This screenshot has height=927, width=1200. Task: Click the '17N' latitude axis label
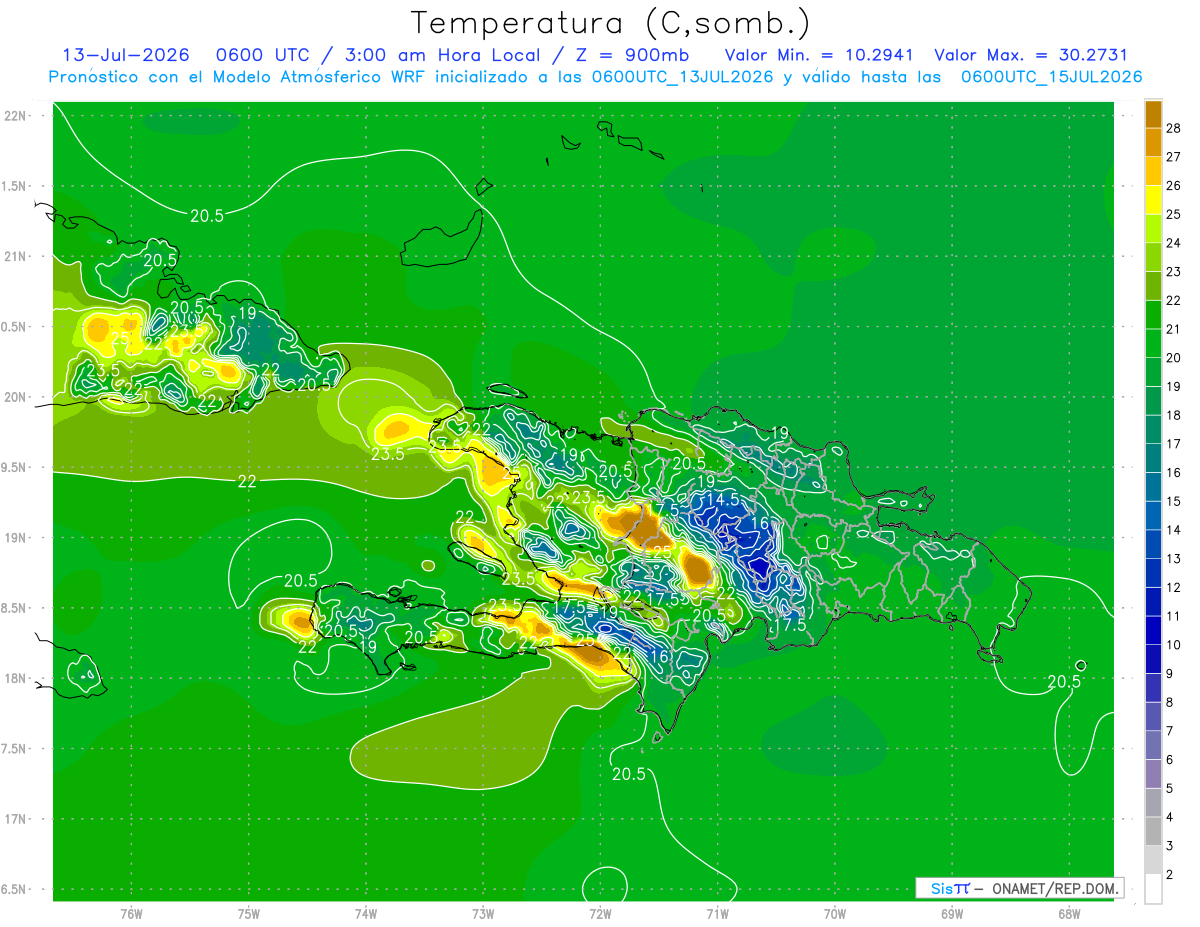point(17,819)
